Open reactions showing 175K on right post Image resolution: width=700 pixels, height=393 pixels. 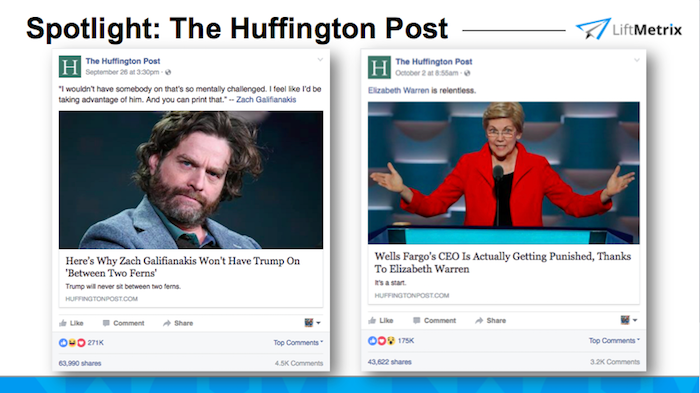click(x=391, y=341)
